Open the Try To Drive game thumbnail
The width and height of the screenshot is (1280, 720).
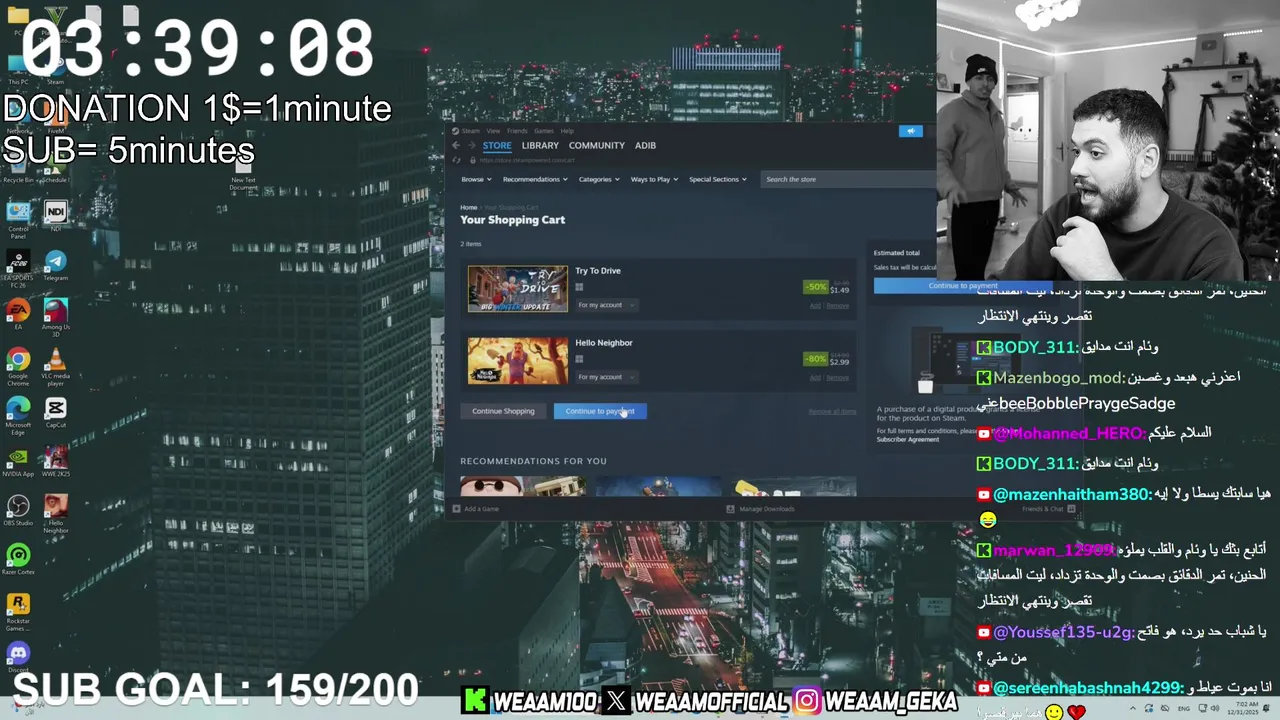point(517,289)
